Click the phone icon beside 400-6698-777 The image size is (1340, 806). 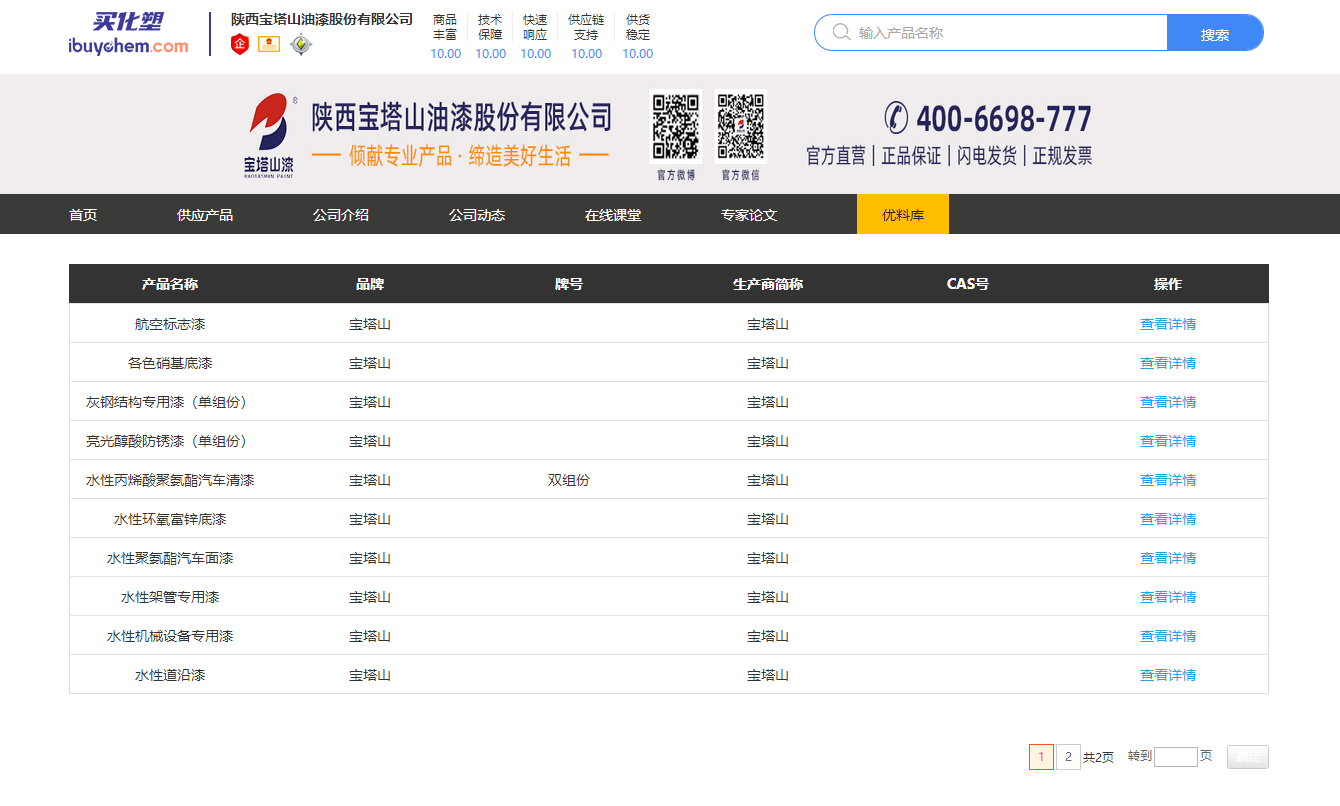tap(896, 118)
